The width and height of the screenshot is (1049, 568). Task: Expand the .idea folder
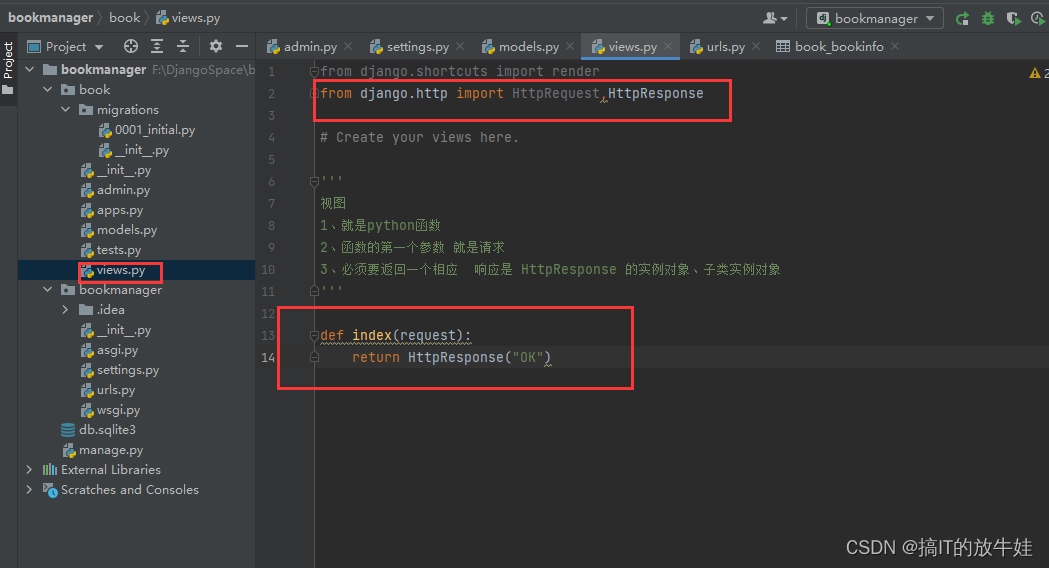pyautogui.click(x=65, y=310)
